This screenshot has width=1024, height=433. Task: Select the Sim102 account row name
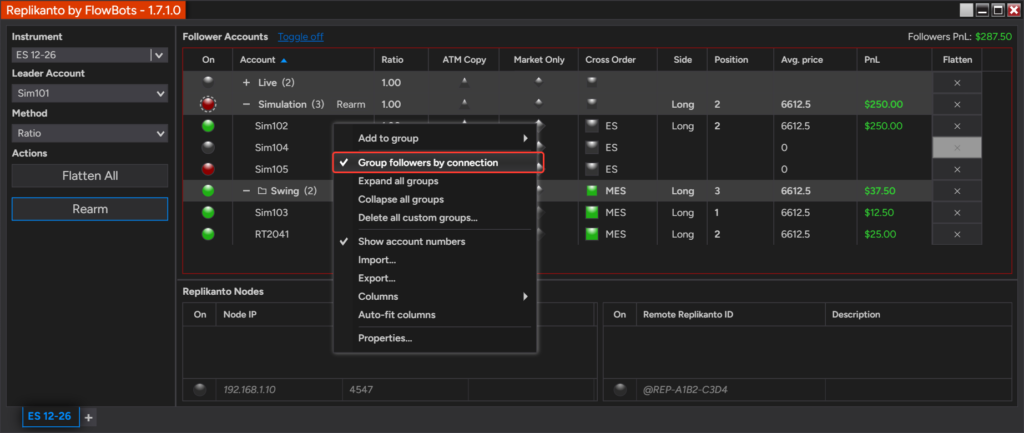point(272,125)
